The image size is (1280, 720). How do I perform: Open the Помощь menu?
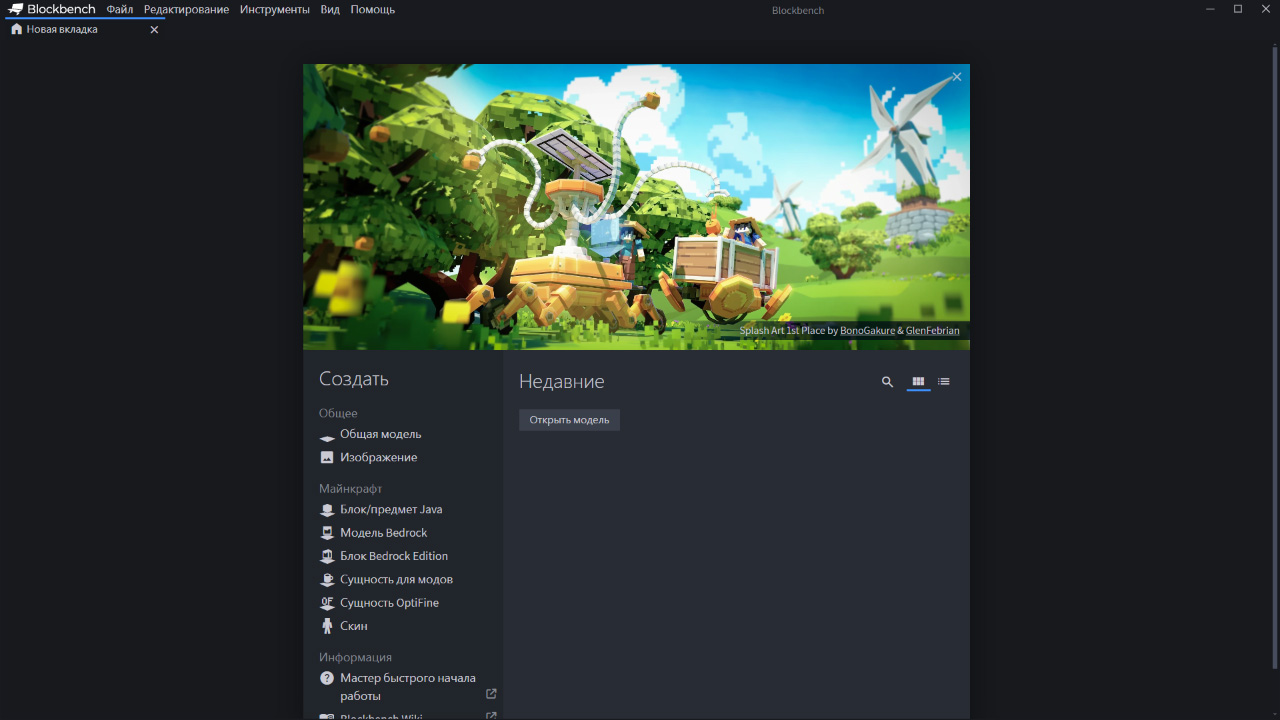click(373, 9)
